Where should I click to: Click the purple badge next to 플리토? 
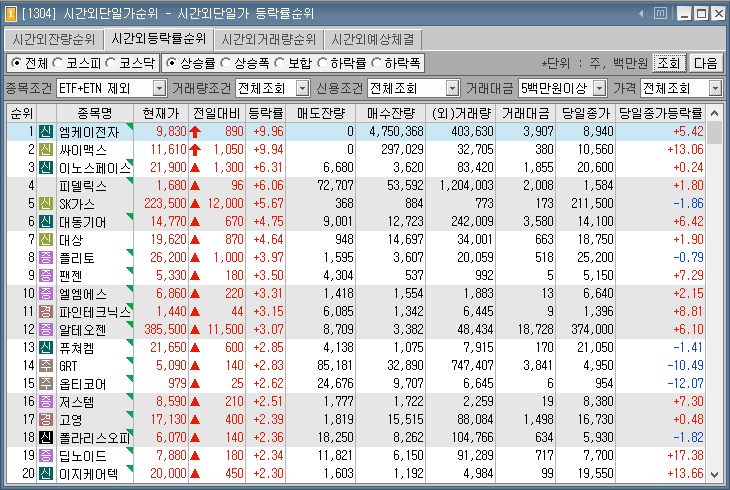tap(46, 258)
